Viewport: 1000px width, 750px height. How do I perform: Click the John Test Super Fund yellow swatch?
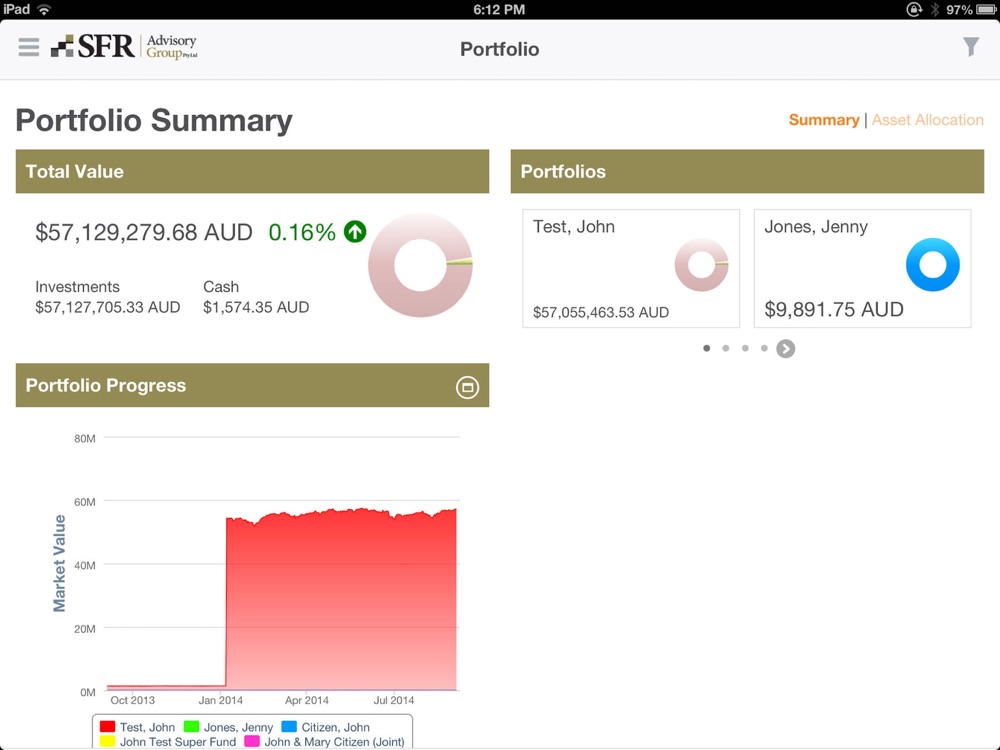(x=108, y=742)
